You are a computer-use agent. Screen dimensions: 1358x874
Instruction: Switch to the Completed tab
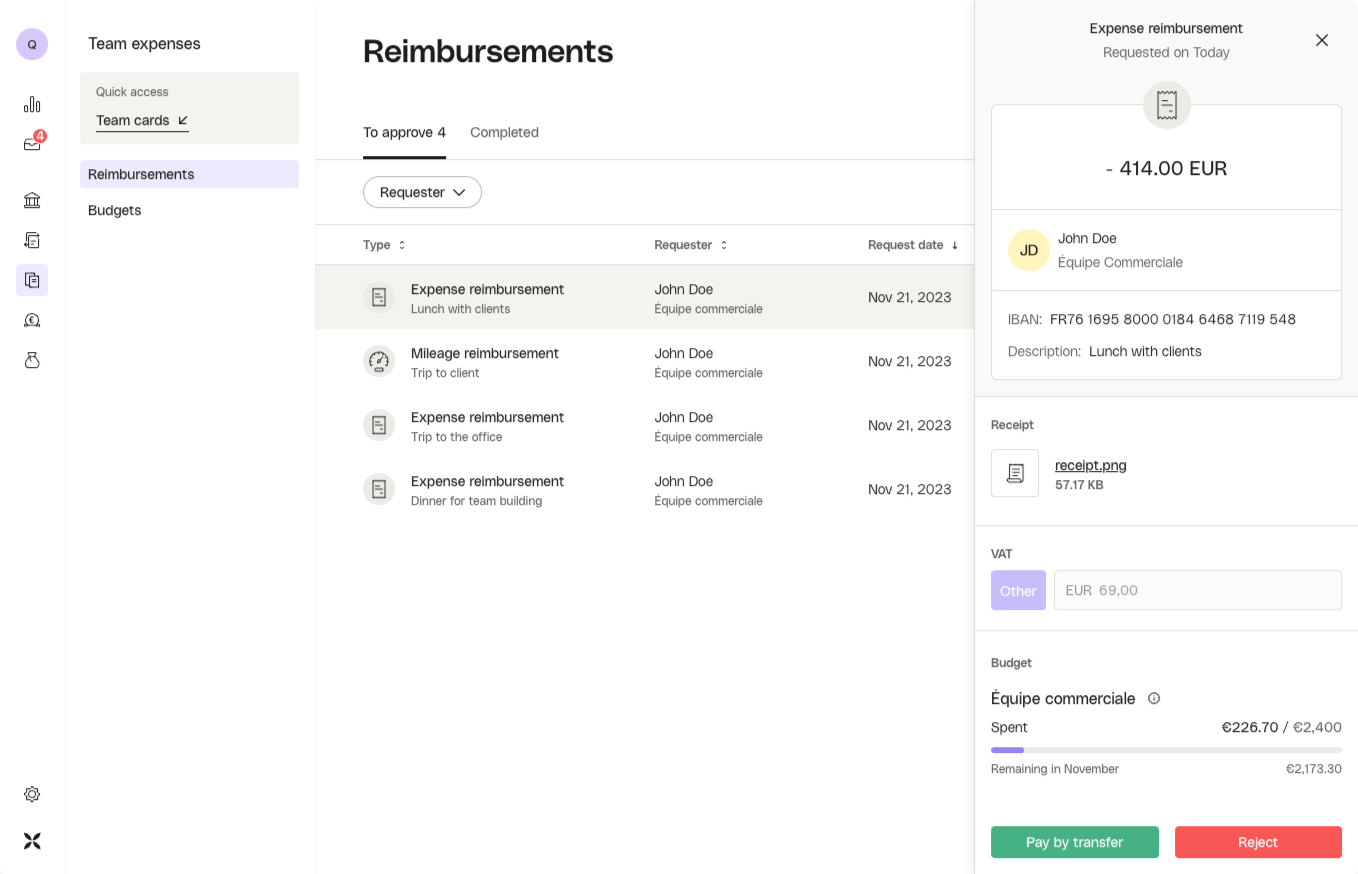[x=504, y=132]
